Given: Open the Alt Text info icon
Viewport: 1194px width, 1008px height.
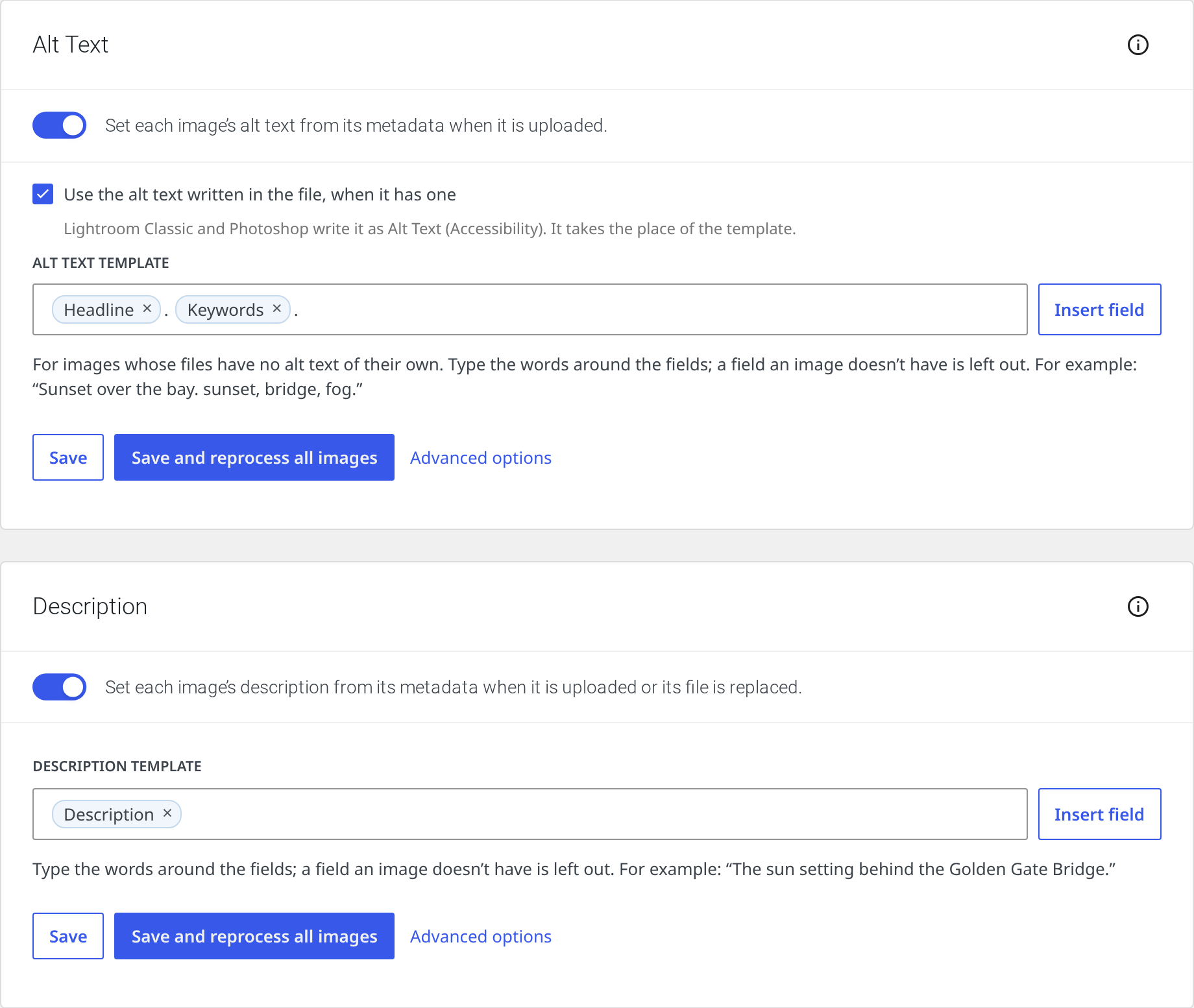Looking at the screenshot, I should [x=1138, y=45].
